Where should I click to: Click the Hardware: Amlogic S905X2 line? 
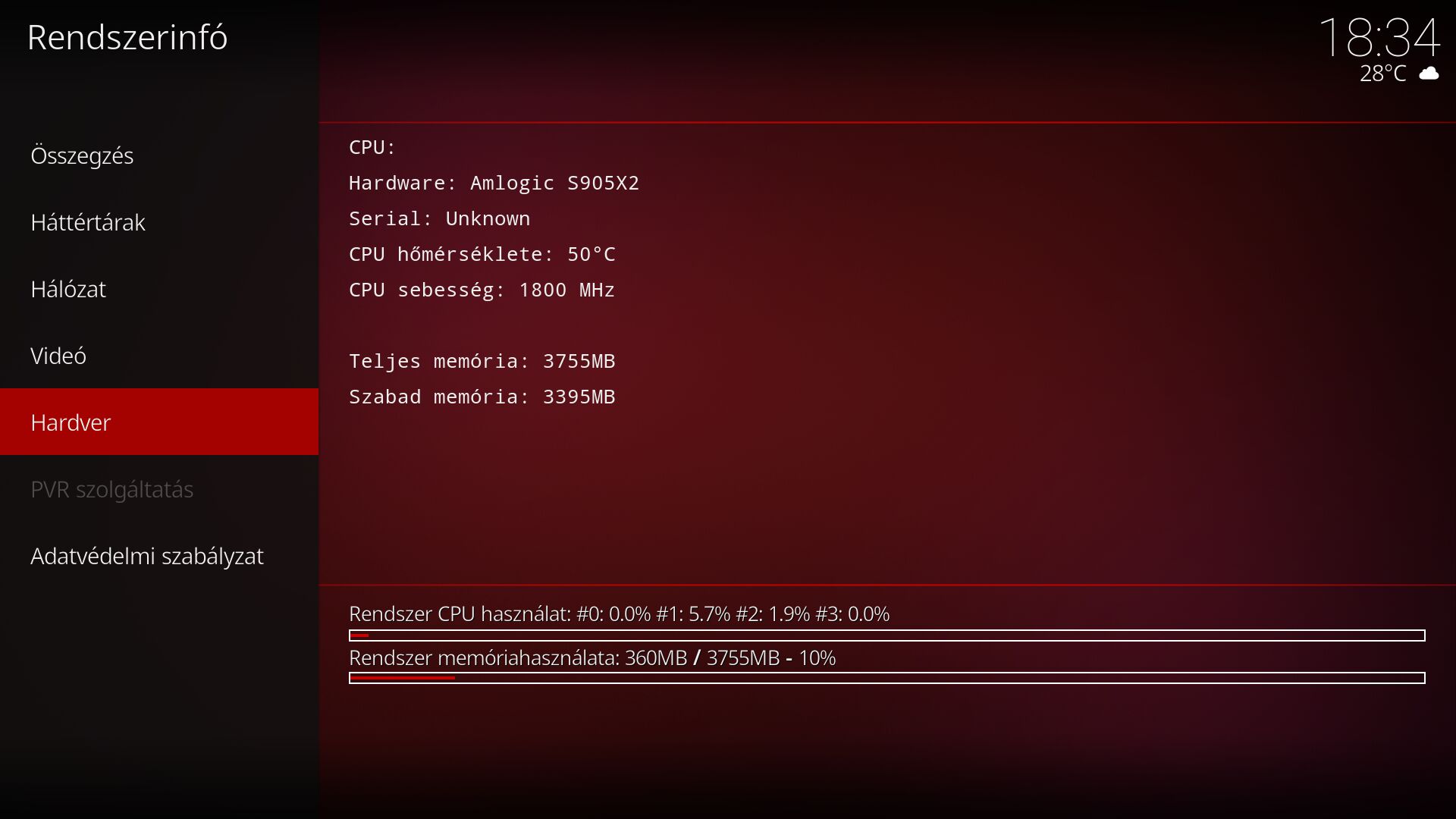coord(494,183)
